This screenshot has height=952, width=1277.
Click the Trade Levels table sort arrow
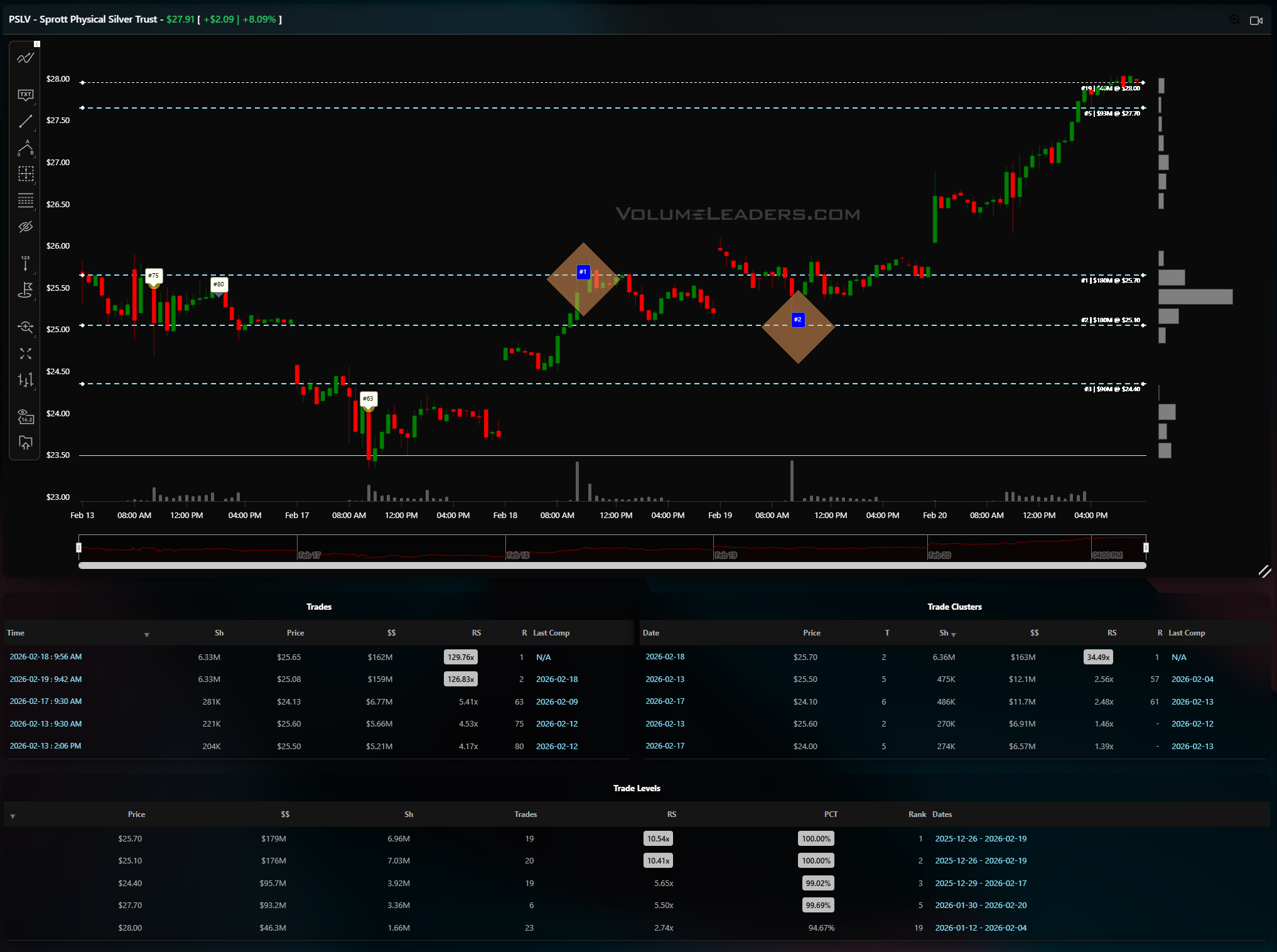[x=13, y=816]
